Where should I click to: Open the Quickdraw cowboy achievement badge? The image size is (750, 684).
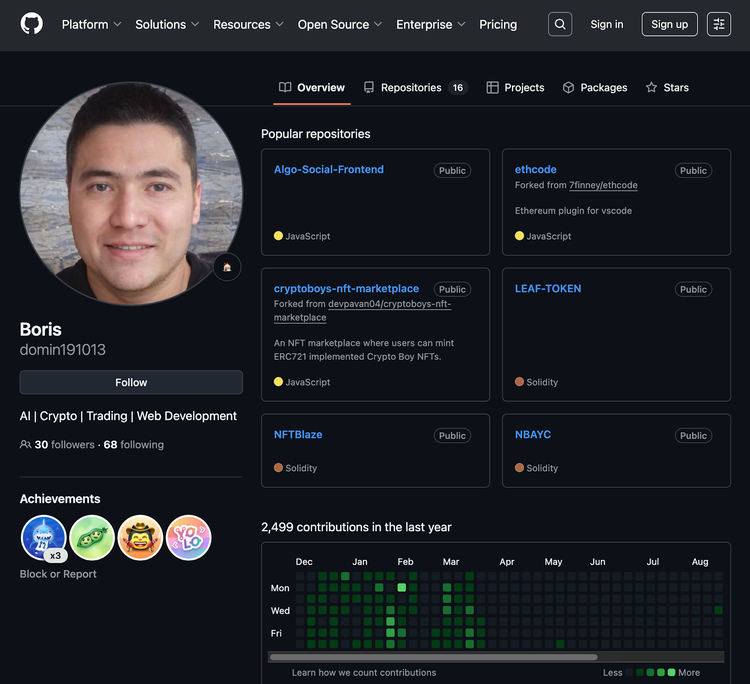click(140, 538)
